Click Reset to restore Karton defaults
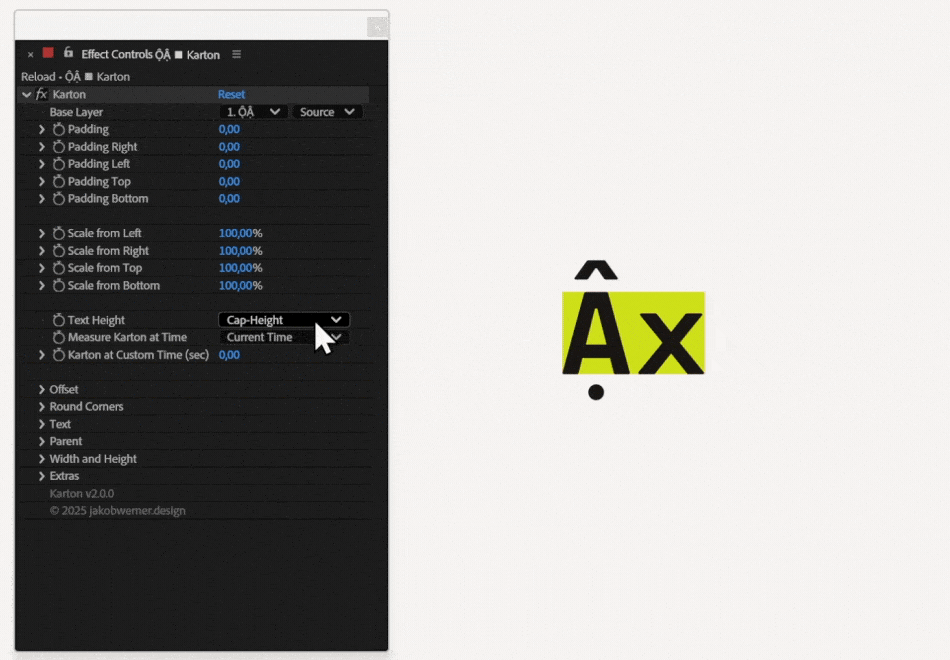 pos(231,93)
